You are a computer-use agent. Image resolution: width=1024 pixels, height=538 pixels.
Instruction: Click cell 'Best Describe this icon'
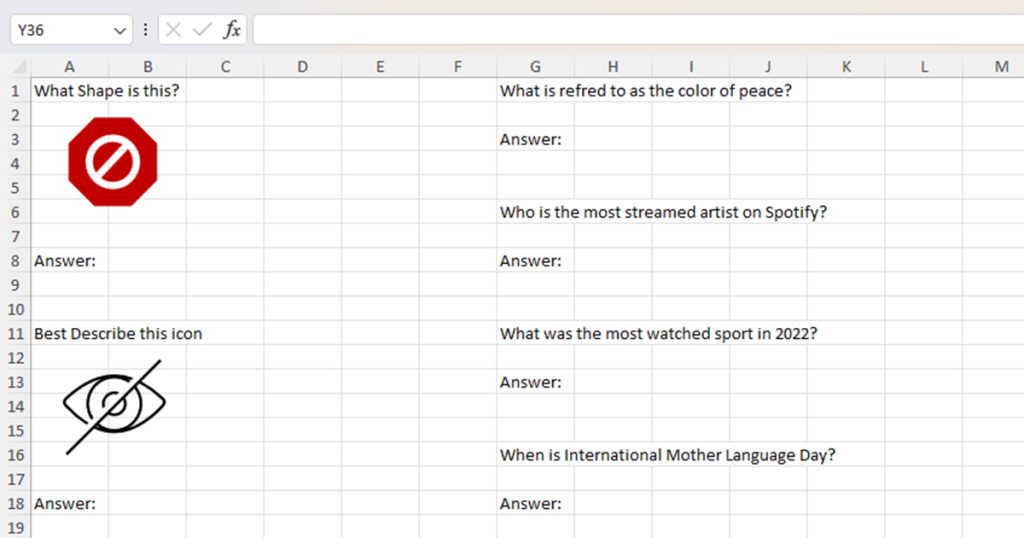click(x=118, y=334)
